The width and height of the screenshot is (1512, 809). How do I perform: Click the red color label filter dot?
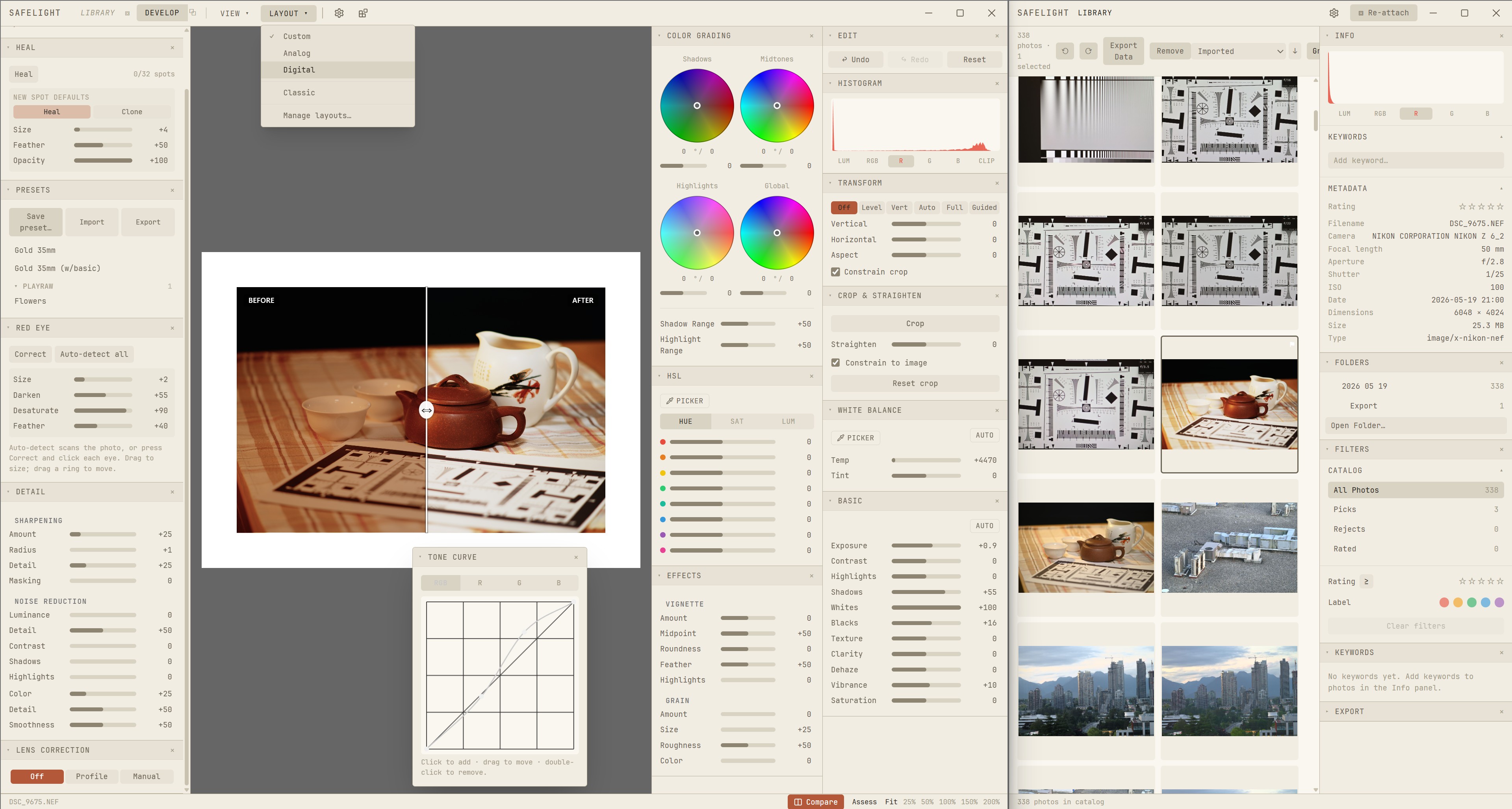tap(1444, 602)
